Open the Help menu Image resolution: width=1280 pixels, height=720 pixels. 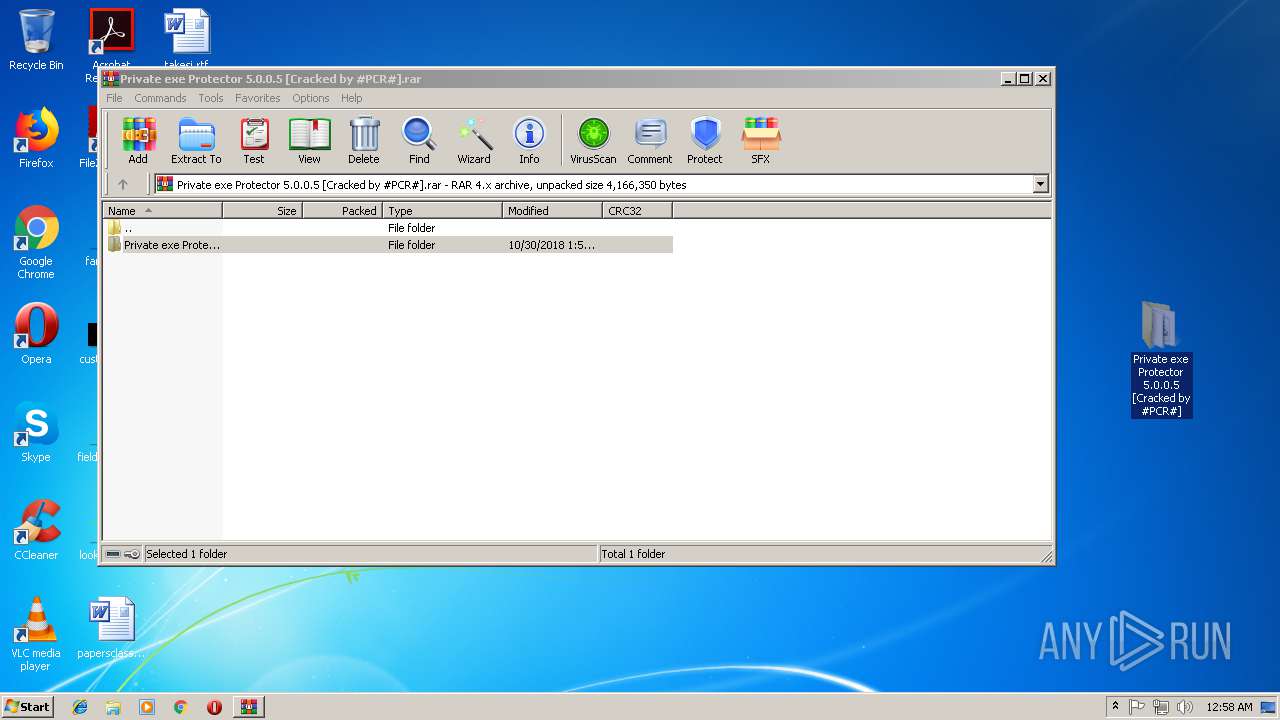click(x=351, y=98)
